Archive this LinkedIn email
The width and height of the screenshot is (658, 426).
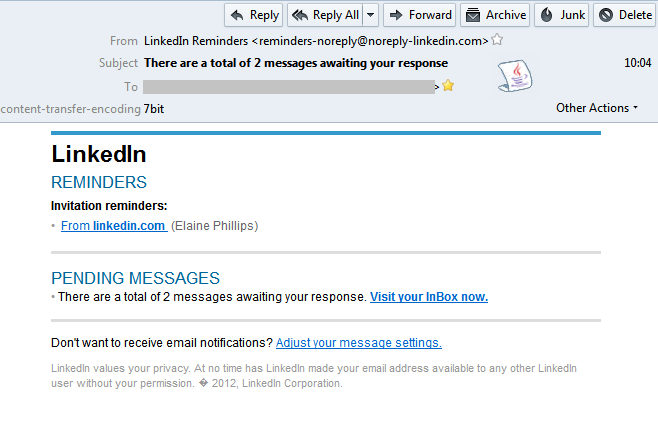click(x=495, y=15)
